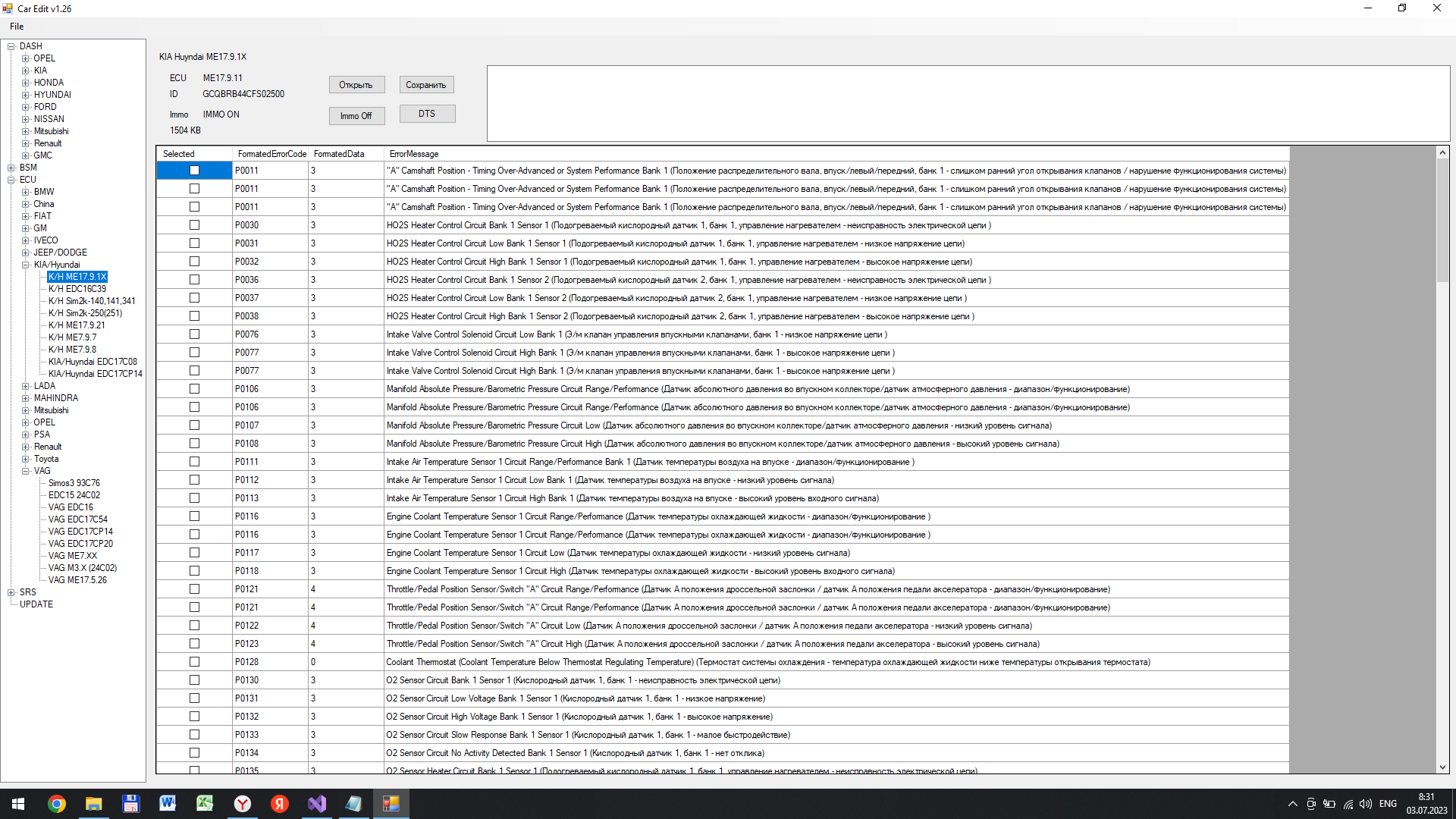Tick the checkbox for error P0128
The height and width of the screenshot is (819, 1456).
(x=194, y=662)
